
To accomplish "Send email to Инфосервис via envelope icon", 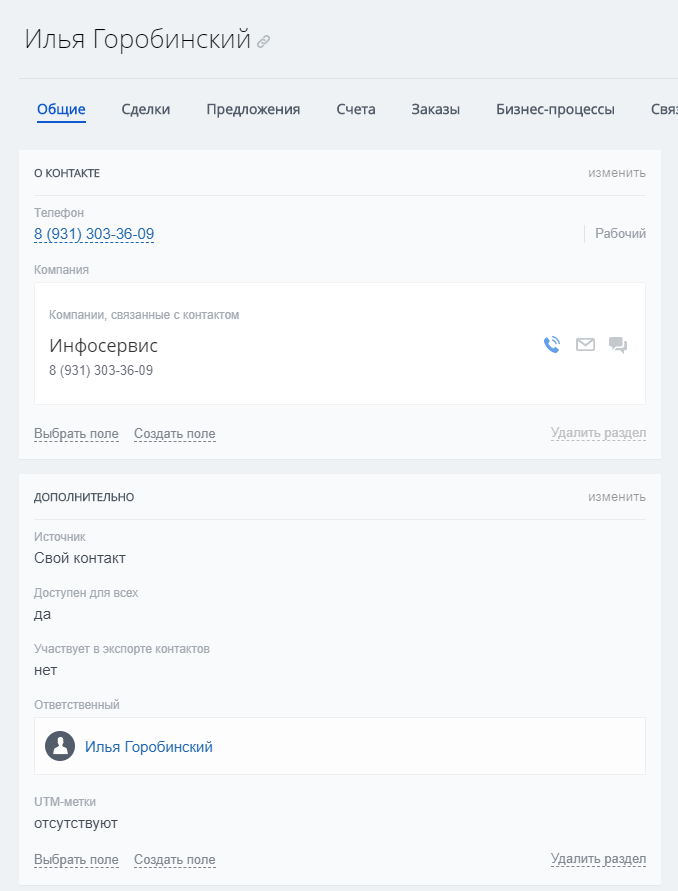I will coord(585,345).
